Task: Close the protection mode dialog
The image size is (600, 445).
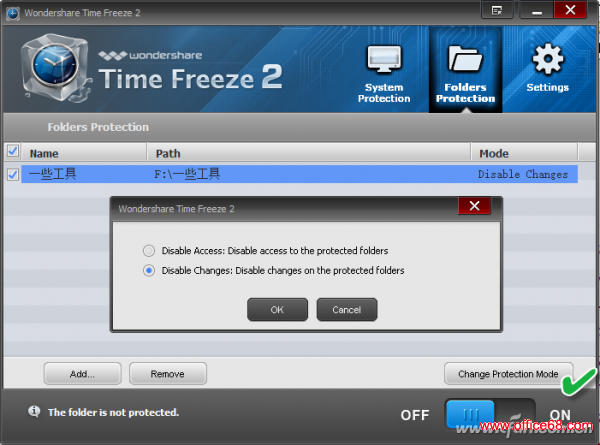Action: pyautogui.click(x=474, y=206)
